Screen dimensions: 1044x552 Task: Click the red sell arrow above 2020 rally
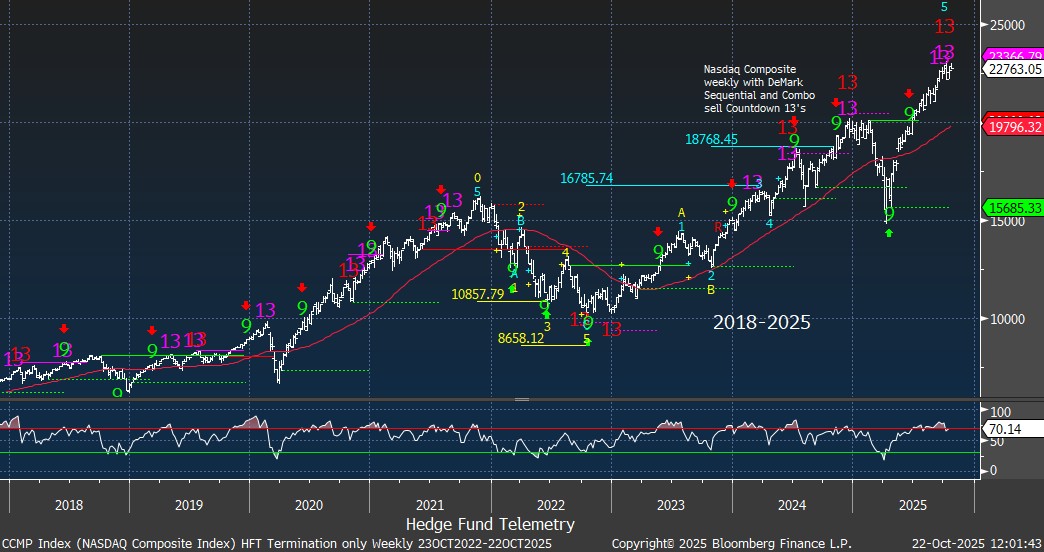point(302,288)
